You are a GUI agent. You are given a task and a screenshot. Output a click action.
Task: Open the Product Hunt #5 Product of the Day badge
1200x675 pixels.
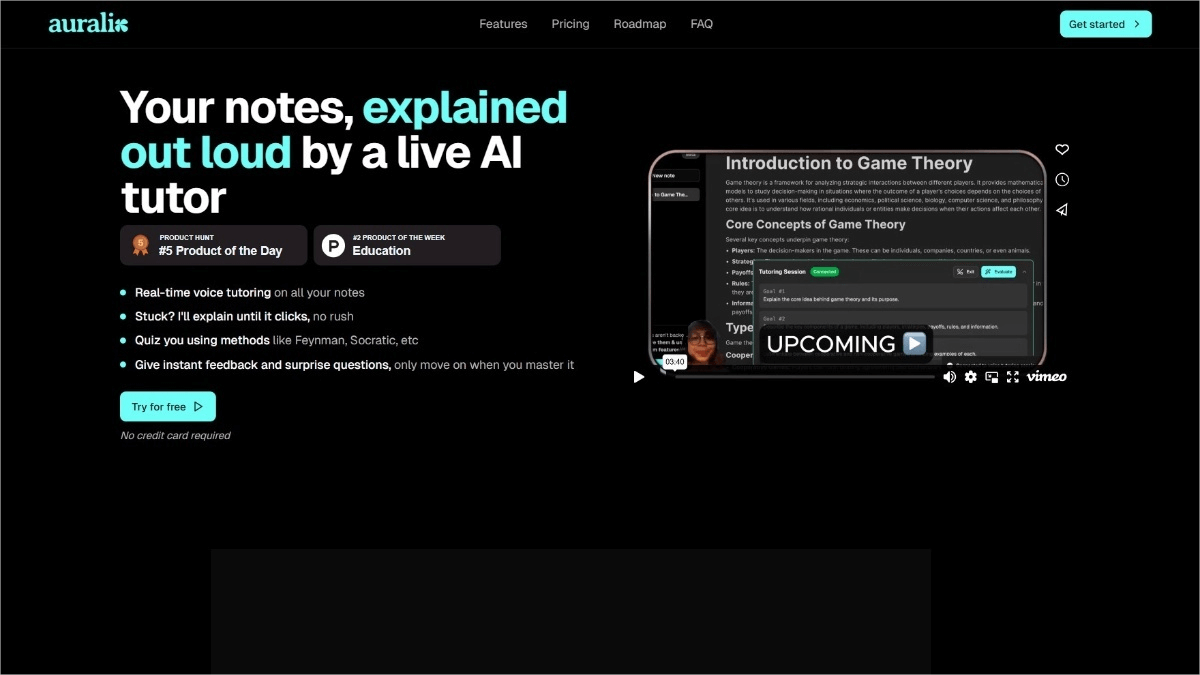tap(213, 245)
